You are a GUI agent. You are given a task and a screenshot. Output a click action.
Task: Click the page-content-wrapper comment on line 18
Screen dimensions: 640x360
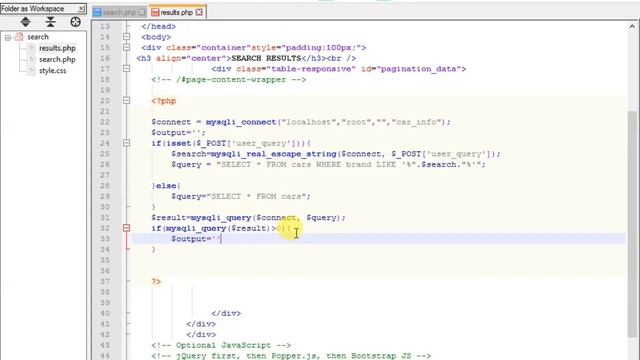click(x=229, y=80)
